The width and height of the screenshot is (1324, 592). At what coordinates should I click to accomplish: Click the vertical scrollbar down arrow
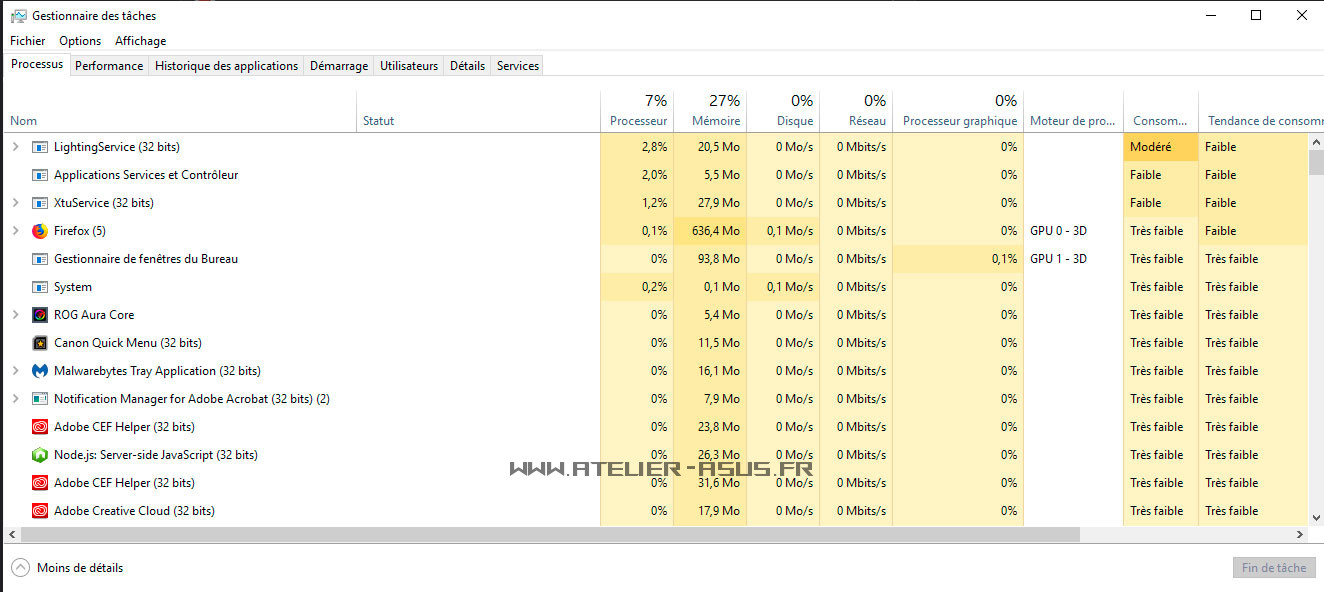(1315, 519)
